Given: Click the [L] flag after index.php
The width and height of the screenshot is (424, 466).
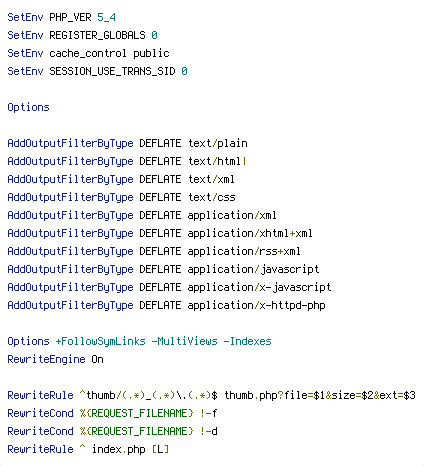Looking at the screenshot, I should [160, 449].
